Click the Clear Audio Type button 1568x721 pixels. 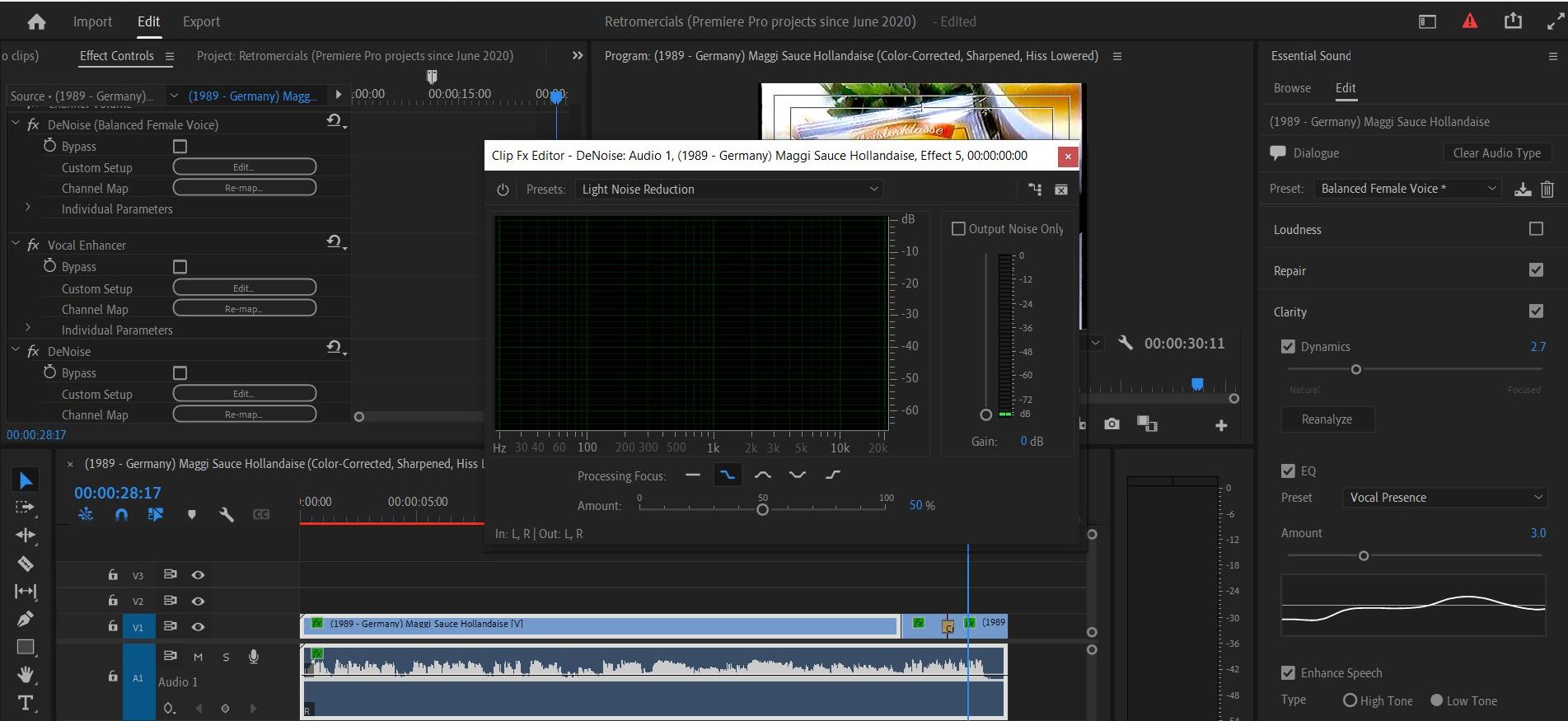(x=1497, y=153)
